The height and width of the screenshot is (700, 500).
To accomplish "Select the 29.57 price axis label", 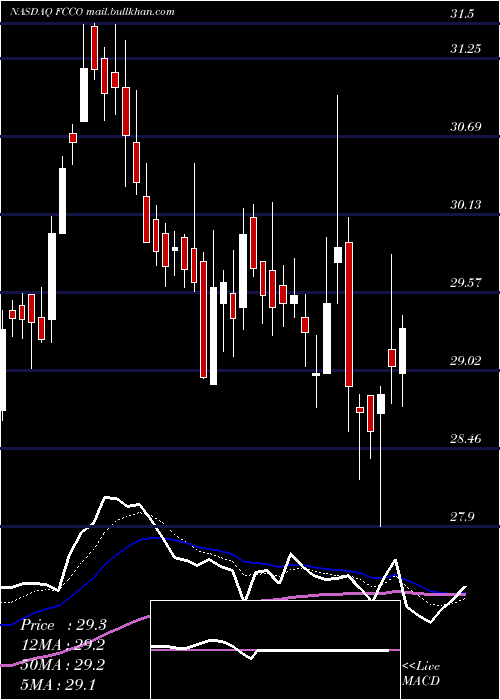I will point(466,283).
